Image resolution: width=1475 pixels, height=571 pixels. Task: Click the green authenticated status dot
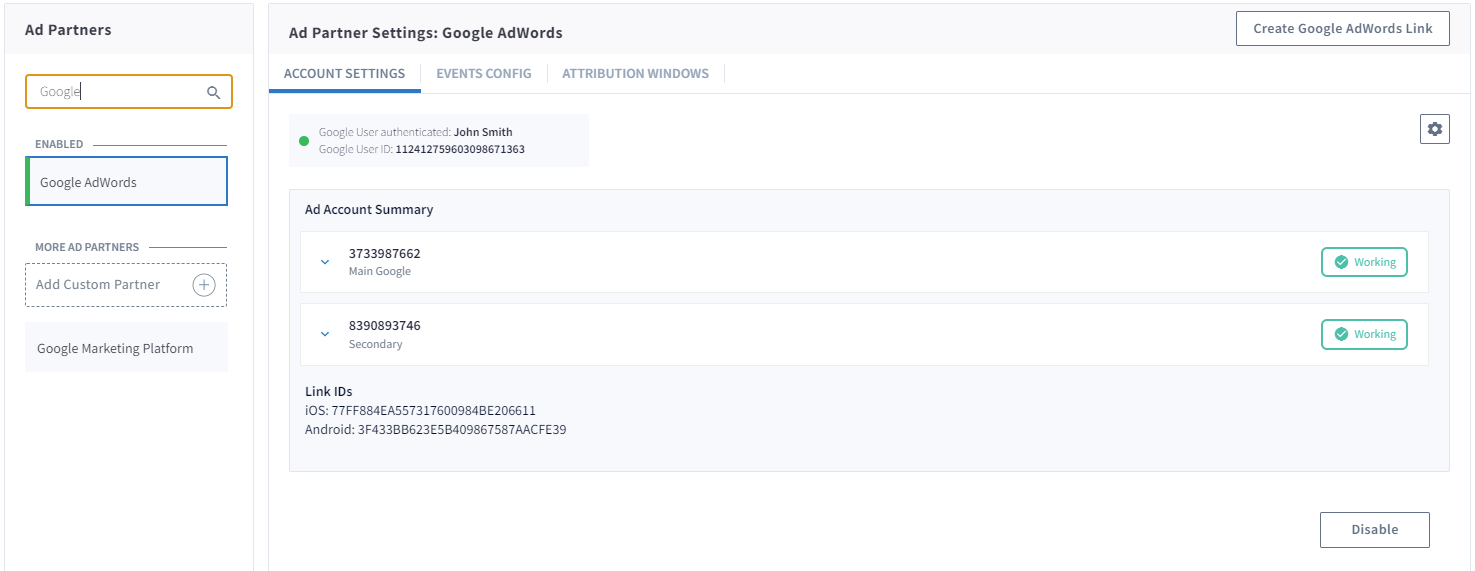[x=304, y=141]
